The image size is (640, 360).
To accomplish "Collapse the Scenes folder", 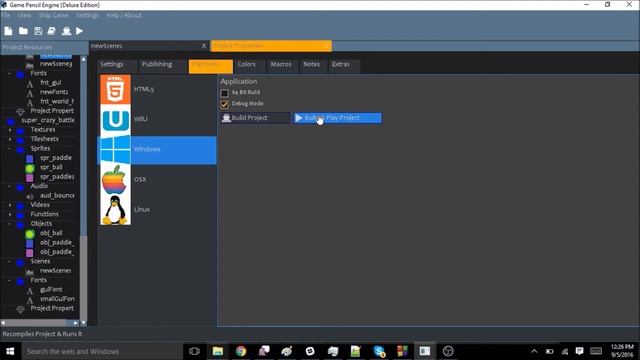I will [x=10, y=261].
